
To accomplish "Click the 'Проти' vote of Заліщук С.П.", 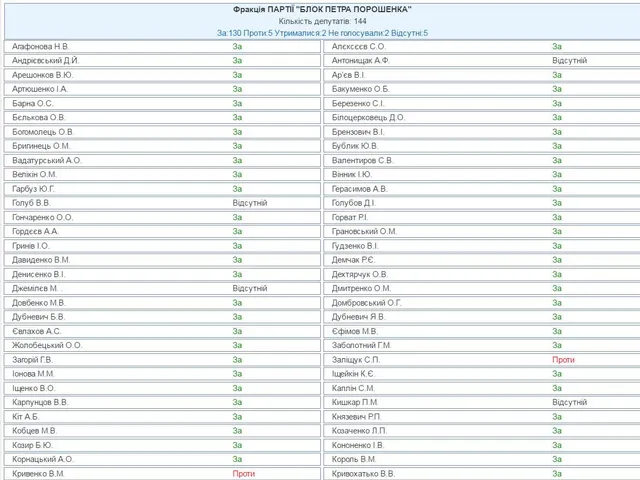I will [563, 359].
